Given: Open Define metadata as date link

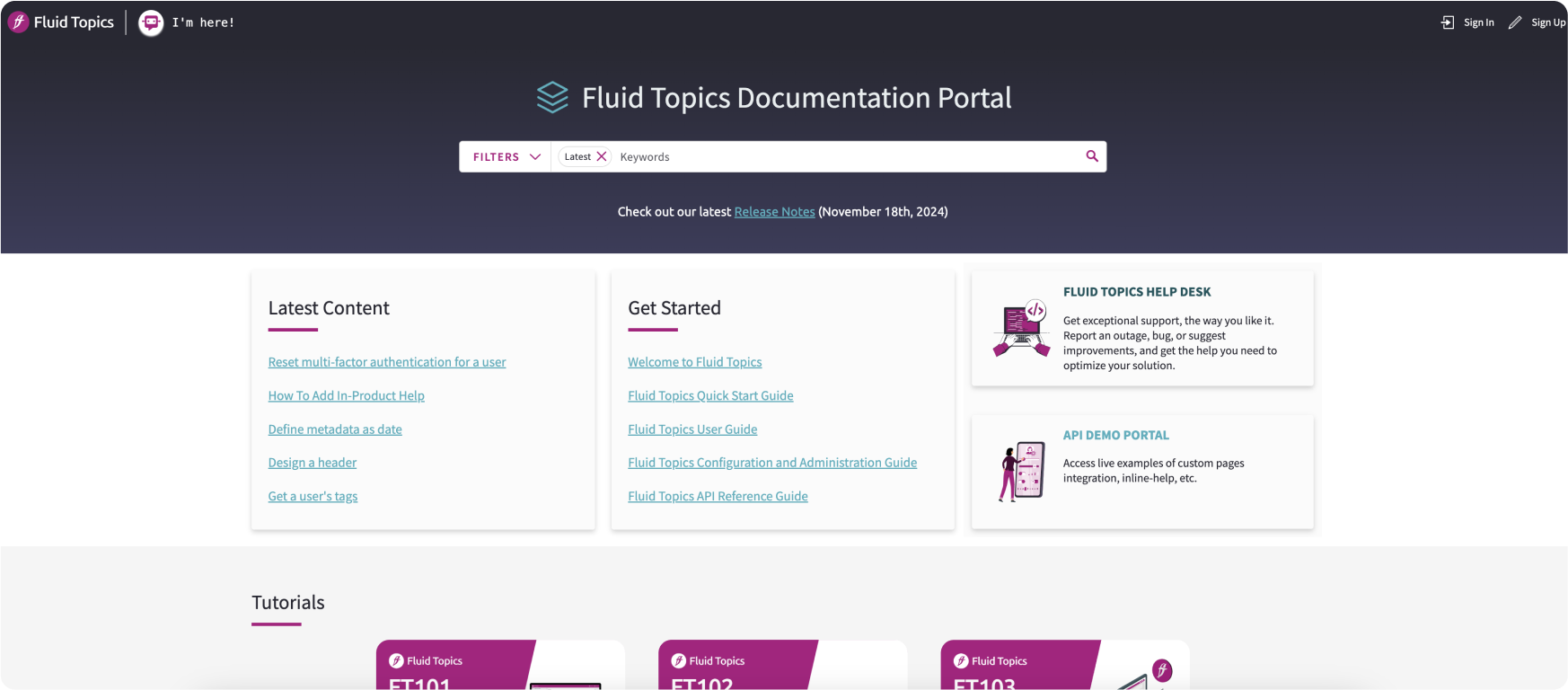Looking at the screenshot, I should [x=335, y=429].
